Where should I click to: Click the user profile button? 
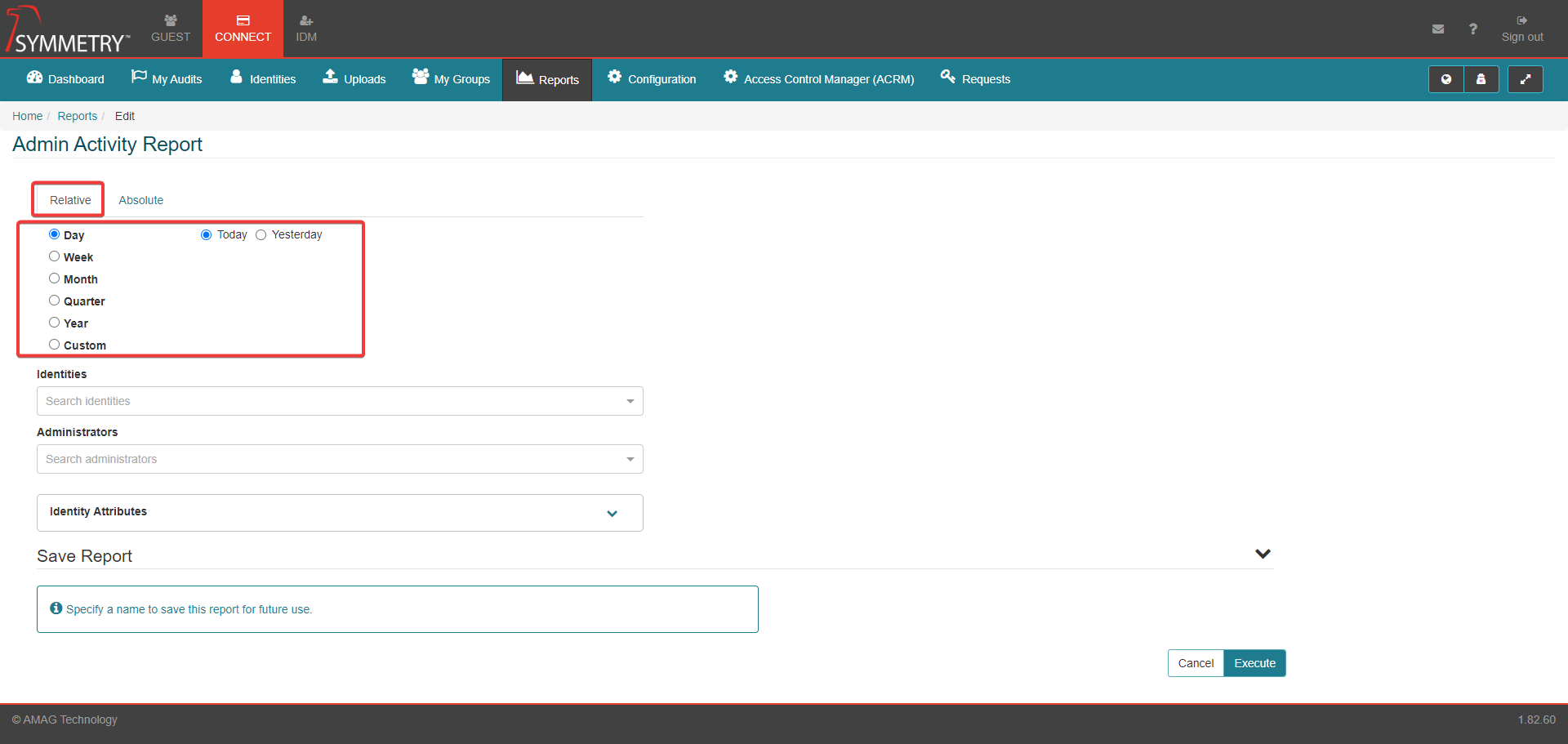click(x=1481, y=79)
